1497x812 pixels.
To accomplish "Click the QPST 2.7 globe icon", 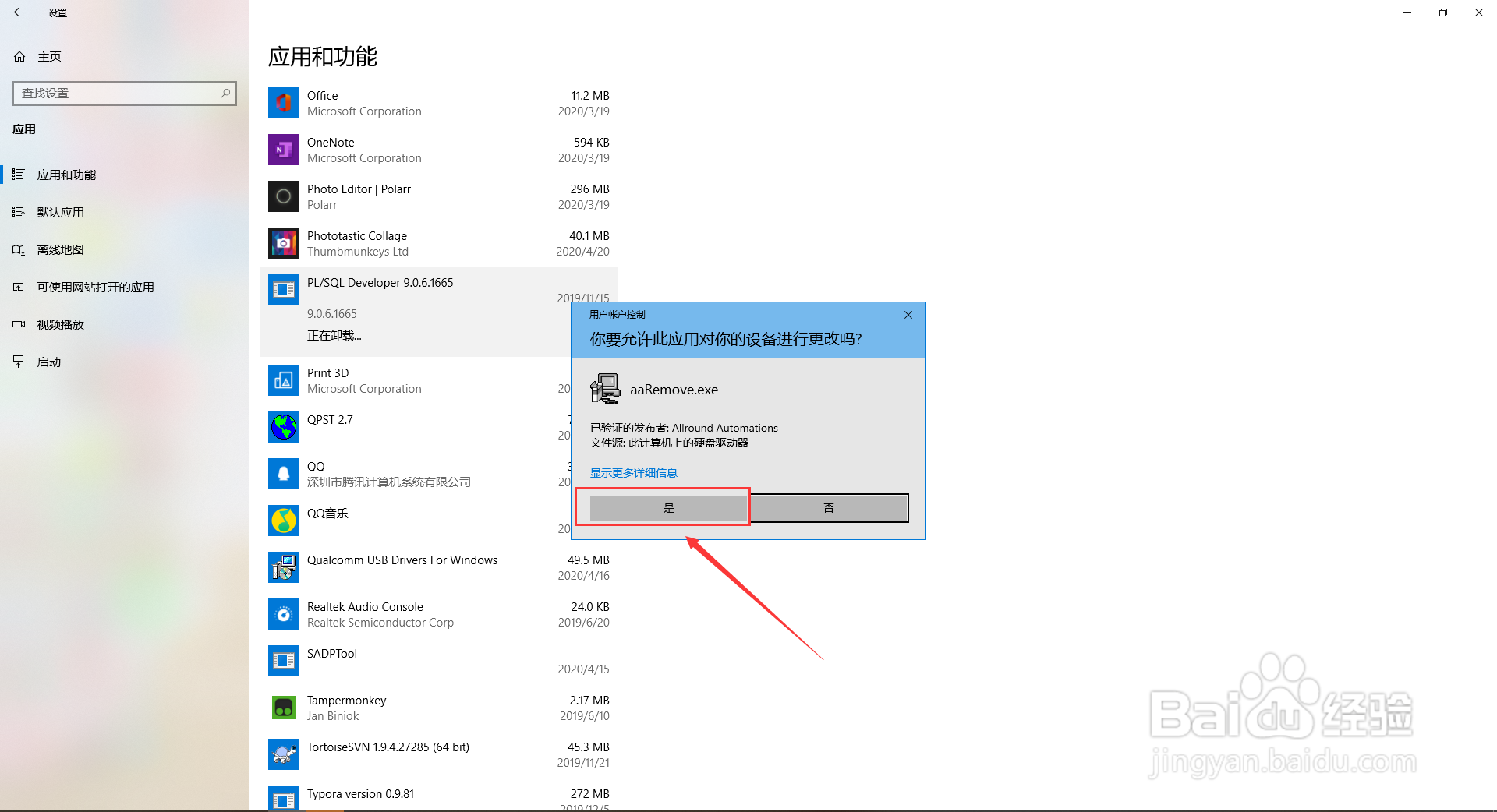I will (284, 427).
